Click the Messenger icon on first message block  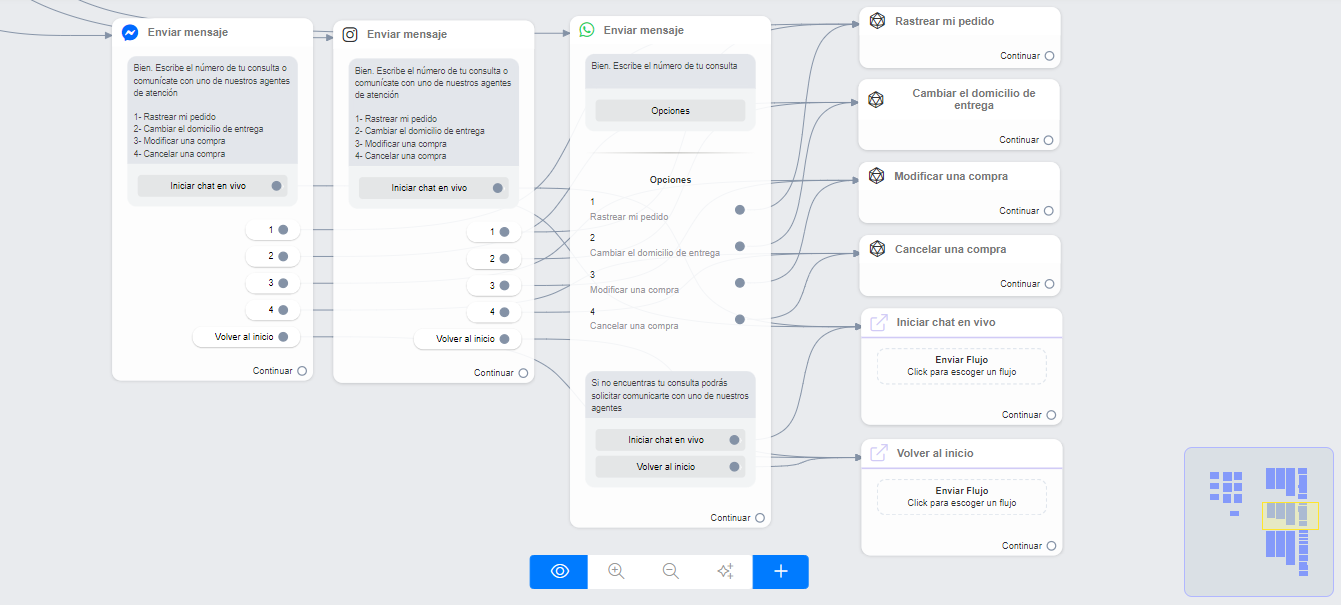tap(130, 32)
